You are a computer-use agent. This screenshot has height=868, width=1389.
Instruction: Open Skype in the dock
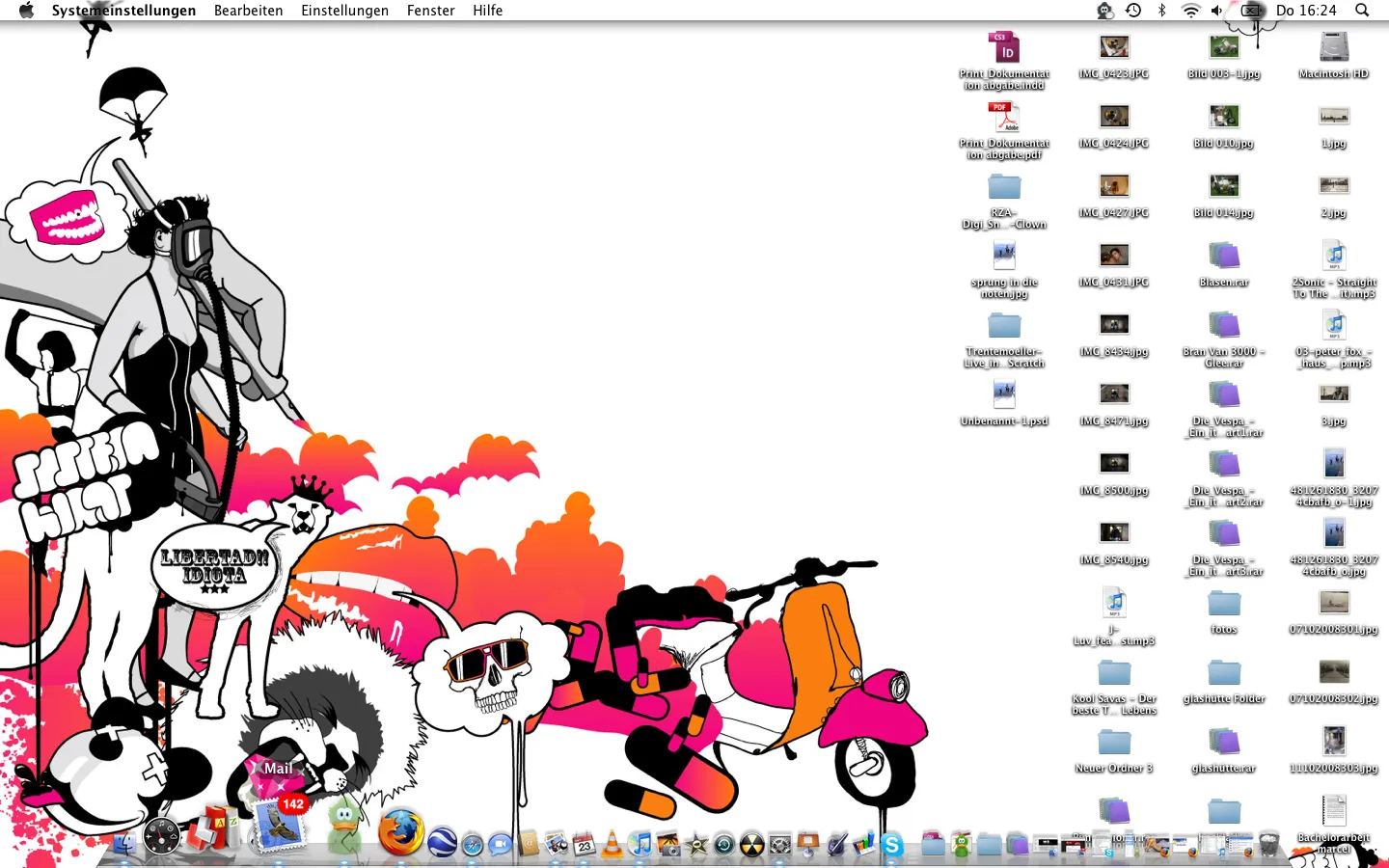coord(892,846)
